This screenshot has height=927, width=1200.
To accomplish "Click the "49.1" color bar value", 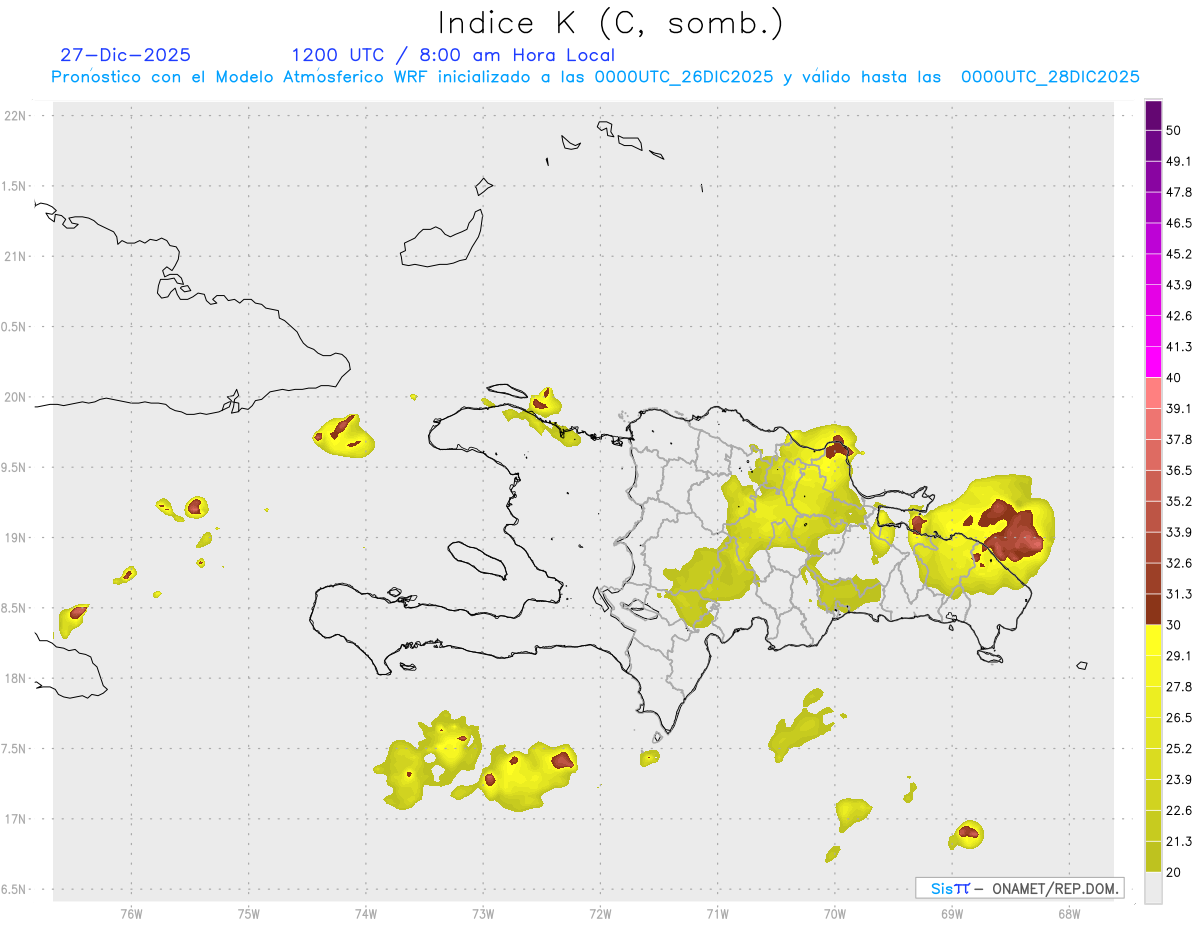I will tap(1179, 161).
